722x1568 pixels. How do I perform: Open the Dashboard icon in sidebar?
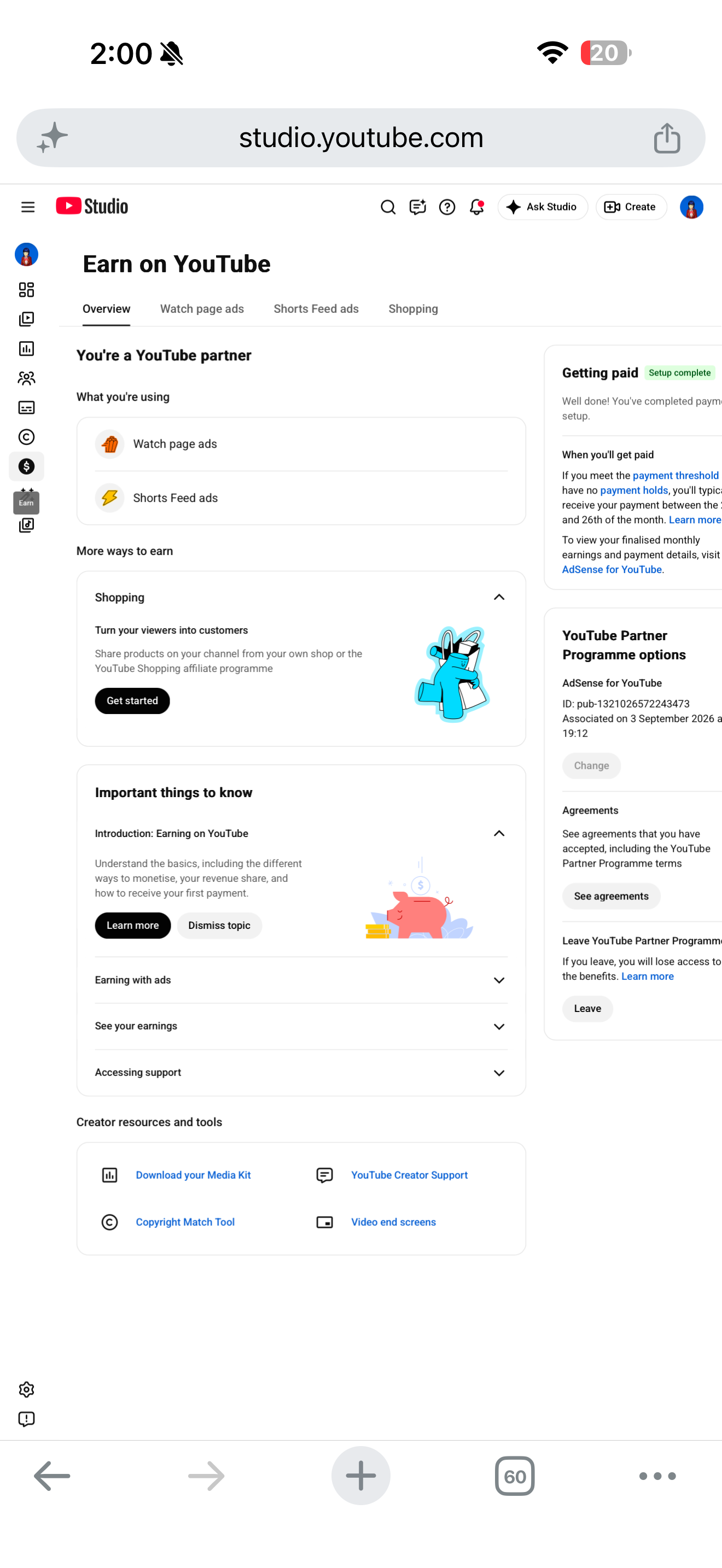point(26,290)
